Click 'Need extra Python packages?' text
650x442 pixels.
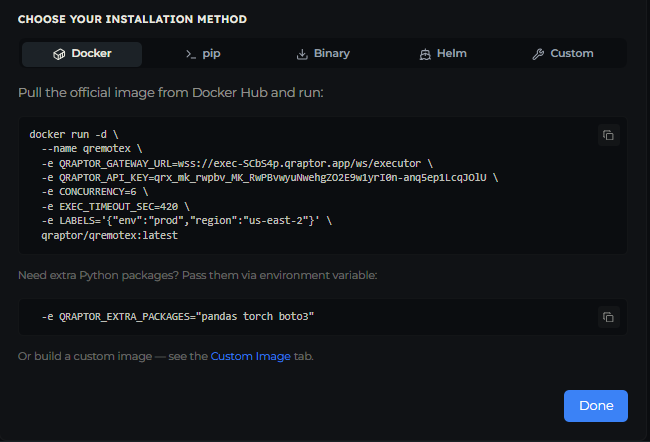tap(198, 275)
